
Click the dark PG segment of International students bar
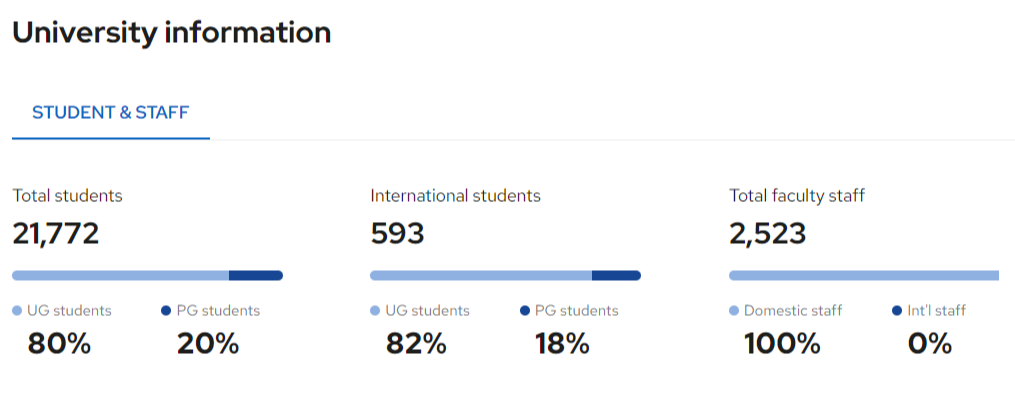(616, 276)
